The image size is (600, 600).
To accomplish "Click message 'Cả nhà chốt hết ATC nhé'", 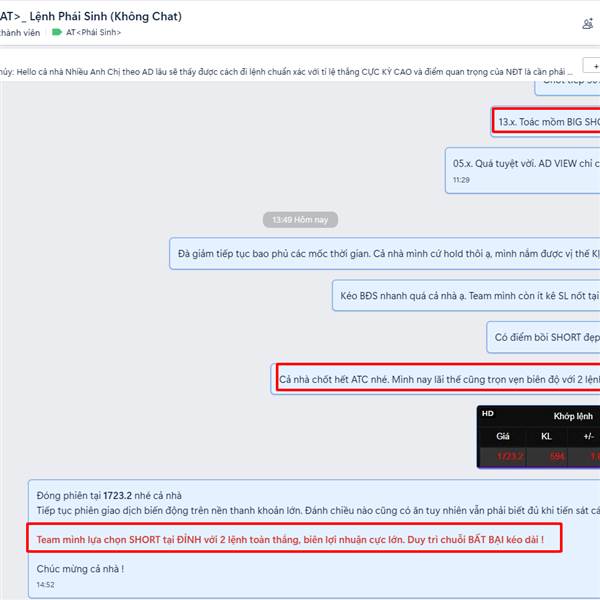I will pos(435,379).
